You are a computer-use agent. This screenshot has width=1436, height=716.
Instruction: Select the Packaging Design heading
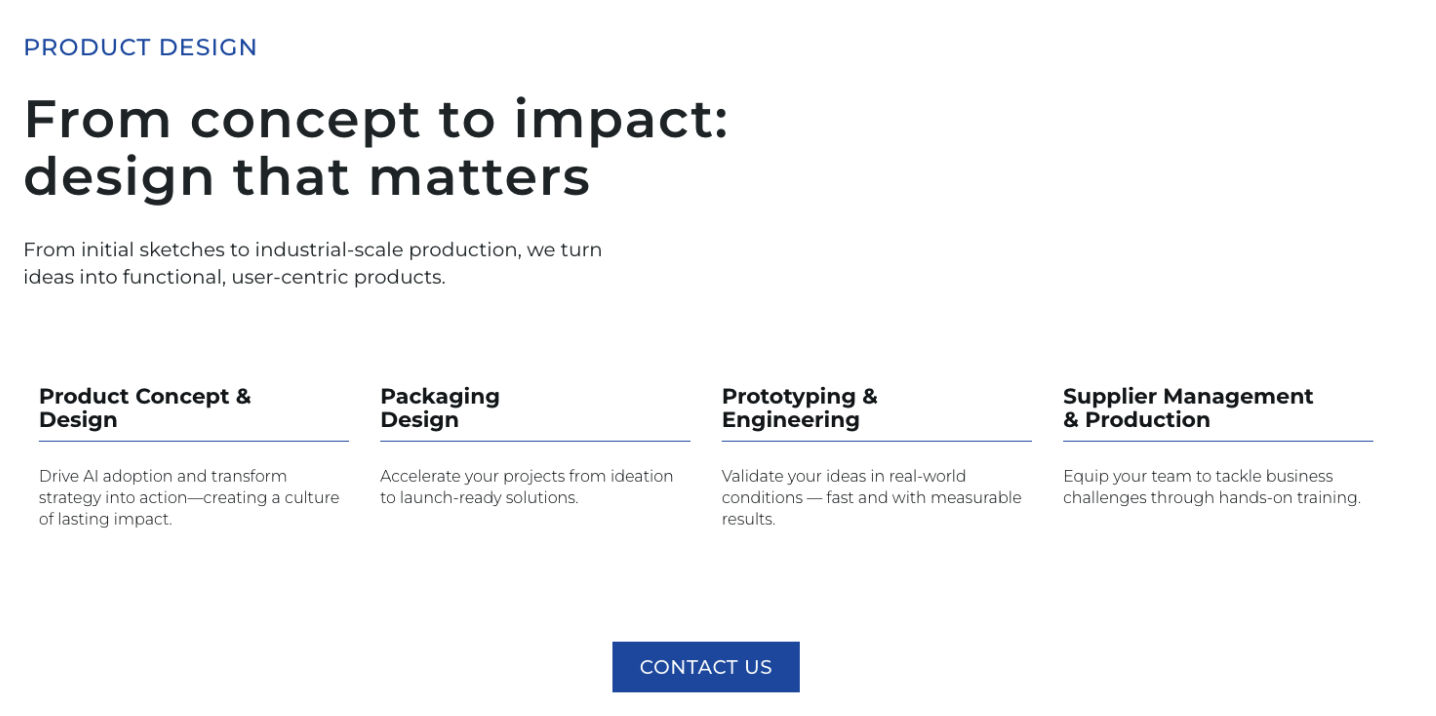(x=440, y=408)
